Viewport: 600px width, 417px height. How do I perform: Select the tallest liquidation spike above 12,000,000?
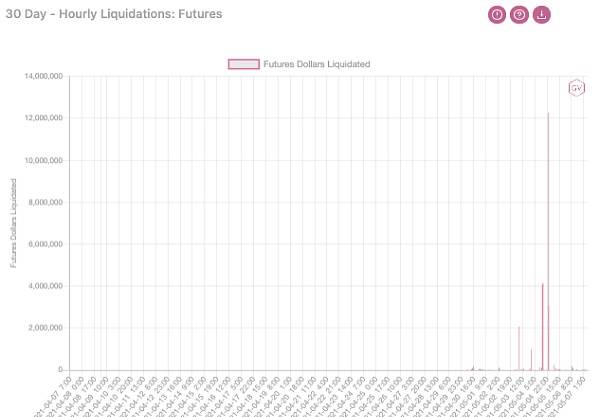click(x=548, y=241)
